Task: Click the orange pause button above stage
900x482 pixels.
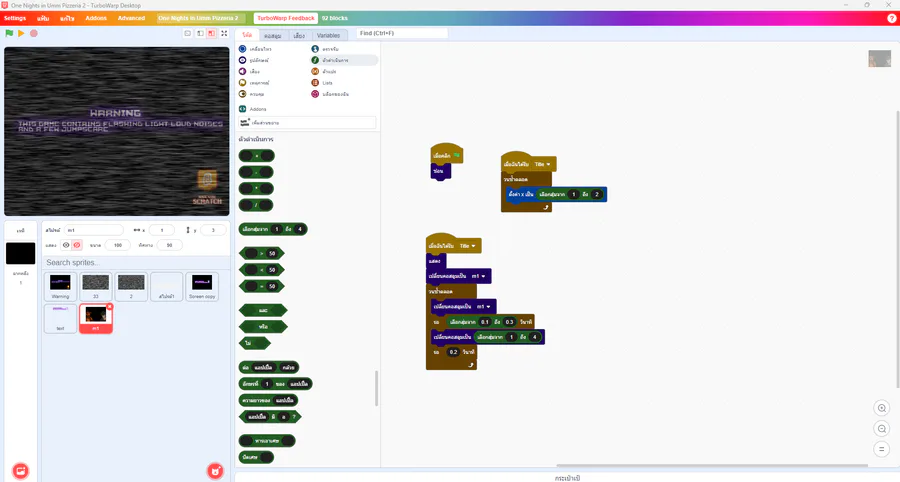Action: [x=21, y=33]
